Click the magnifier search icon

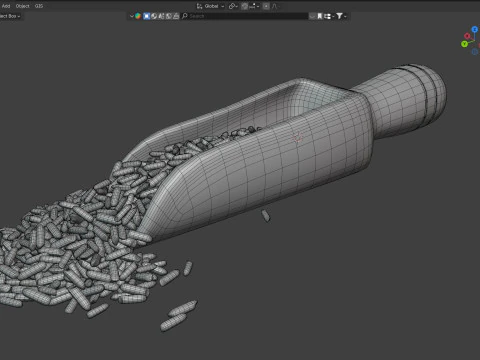[185, 16]
